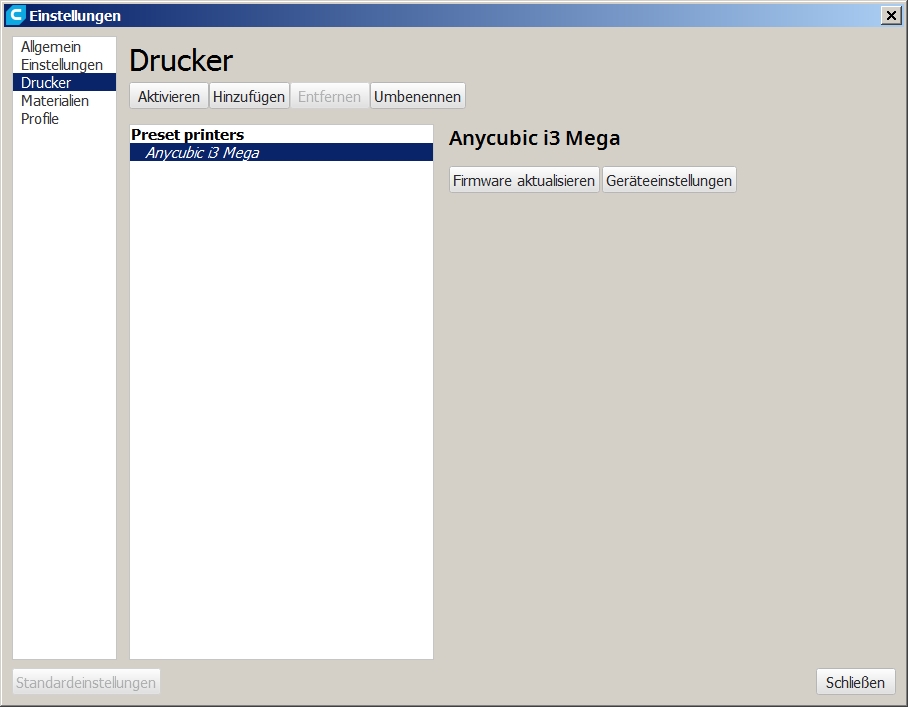Image resolution: width=908 pixels, height=707 pixels.
Task: Open Firmware aktualisieren
Action: point(524,181)
